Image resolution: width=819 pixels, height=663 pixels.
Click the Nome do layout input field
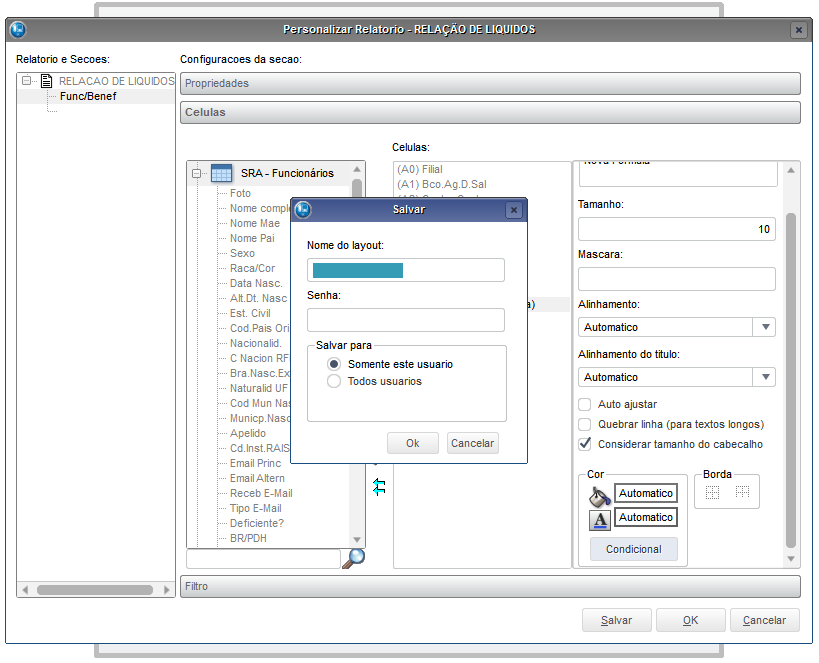pos(406,270)
